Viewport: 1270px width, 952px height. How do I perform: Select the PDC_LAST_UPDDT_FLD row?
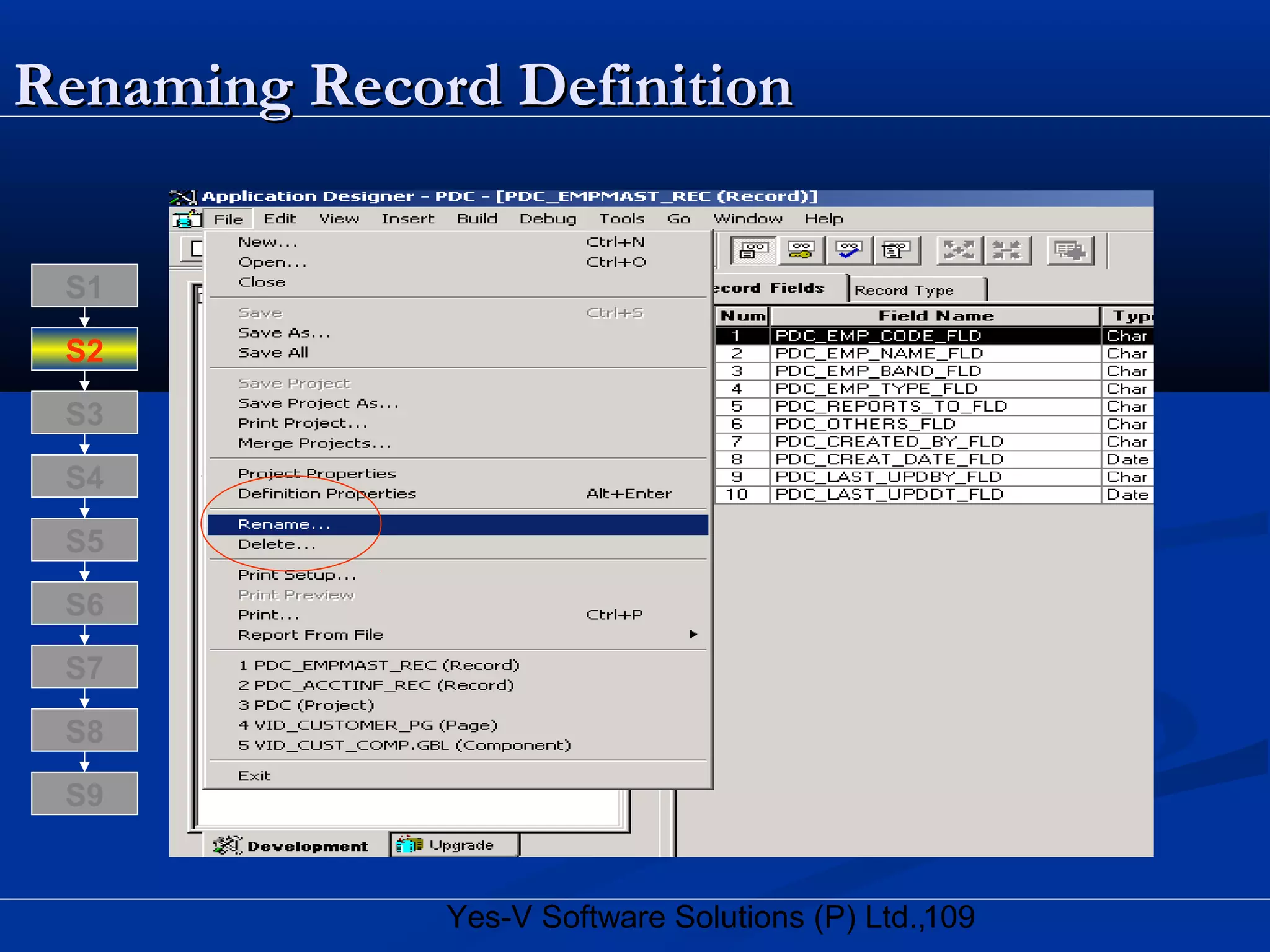[934, 495]
